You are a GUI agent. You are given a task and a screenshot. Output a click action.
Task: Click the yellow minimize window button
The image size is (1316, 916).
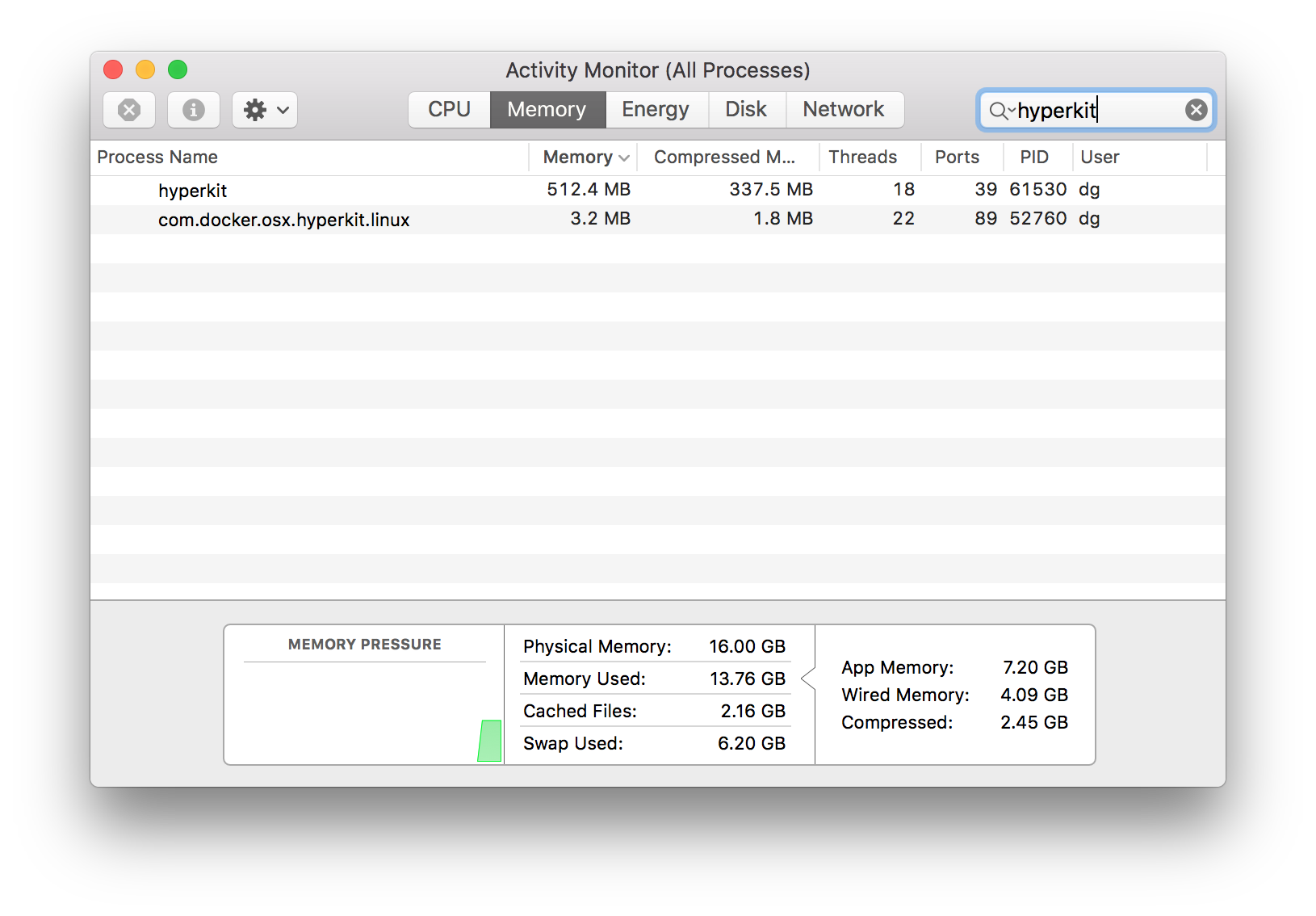(x=145, y=70)
